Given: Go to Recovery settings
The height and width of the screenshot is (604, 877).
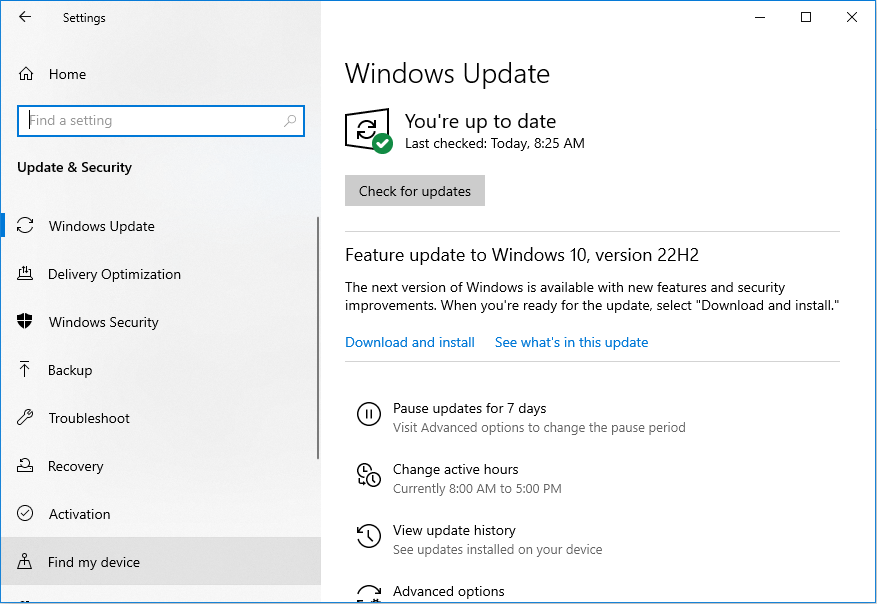Looking at the screenshot, I should click(75, 466).
